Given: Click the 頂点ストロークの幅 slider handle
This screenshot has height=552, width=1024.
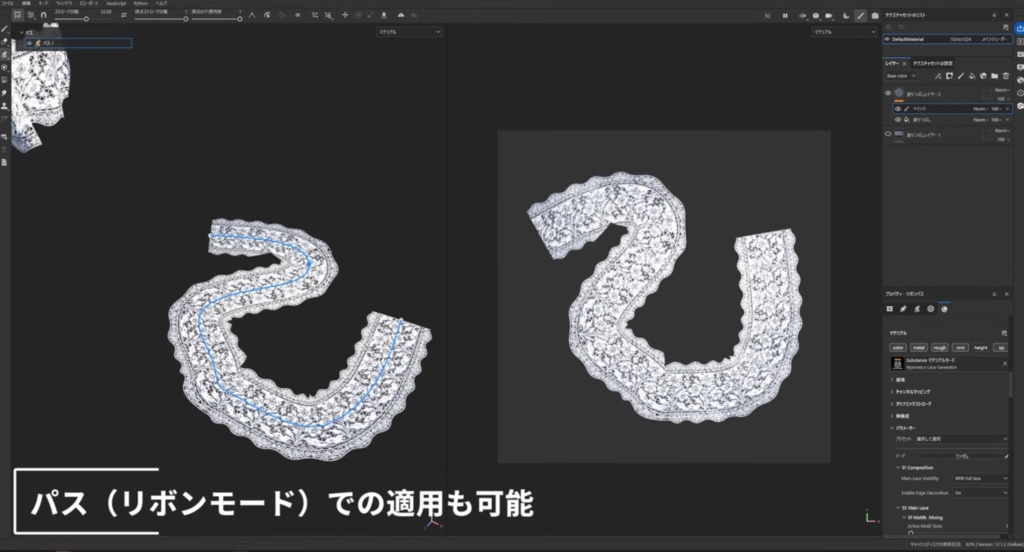Looking at the screenshot, I should (186, 19).
